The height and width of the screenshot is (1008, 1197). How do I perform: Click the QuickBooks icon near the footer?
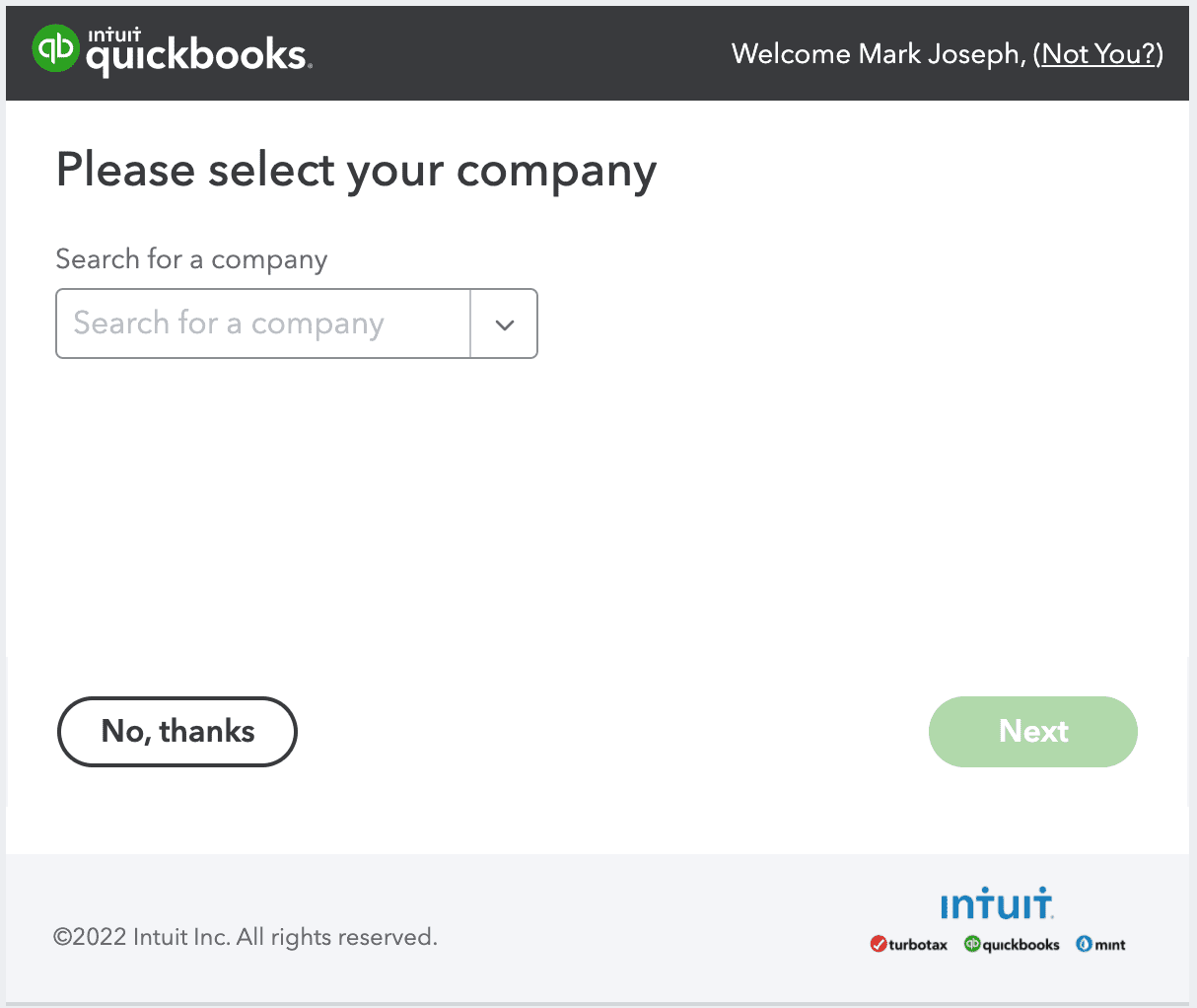[1011, 944]
